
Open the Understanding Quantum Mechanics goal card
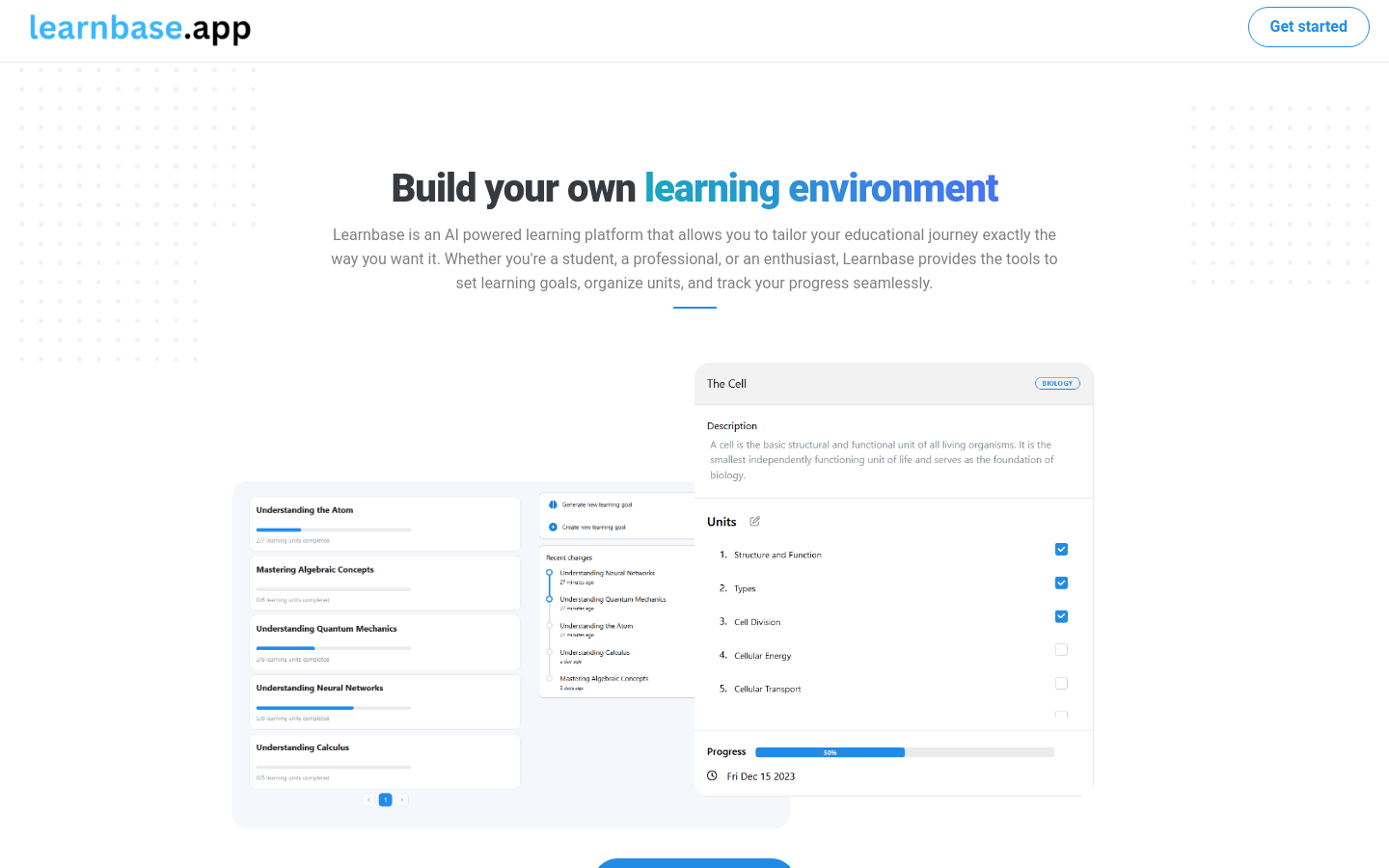(385, 642)
